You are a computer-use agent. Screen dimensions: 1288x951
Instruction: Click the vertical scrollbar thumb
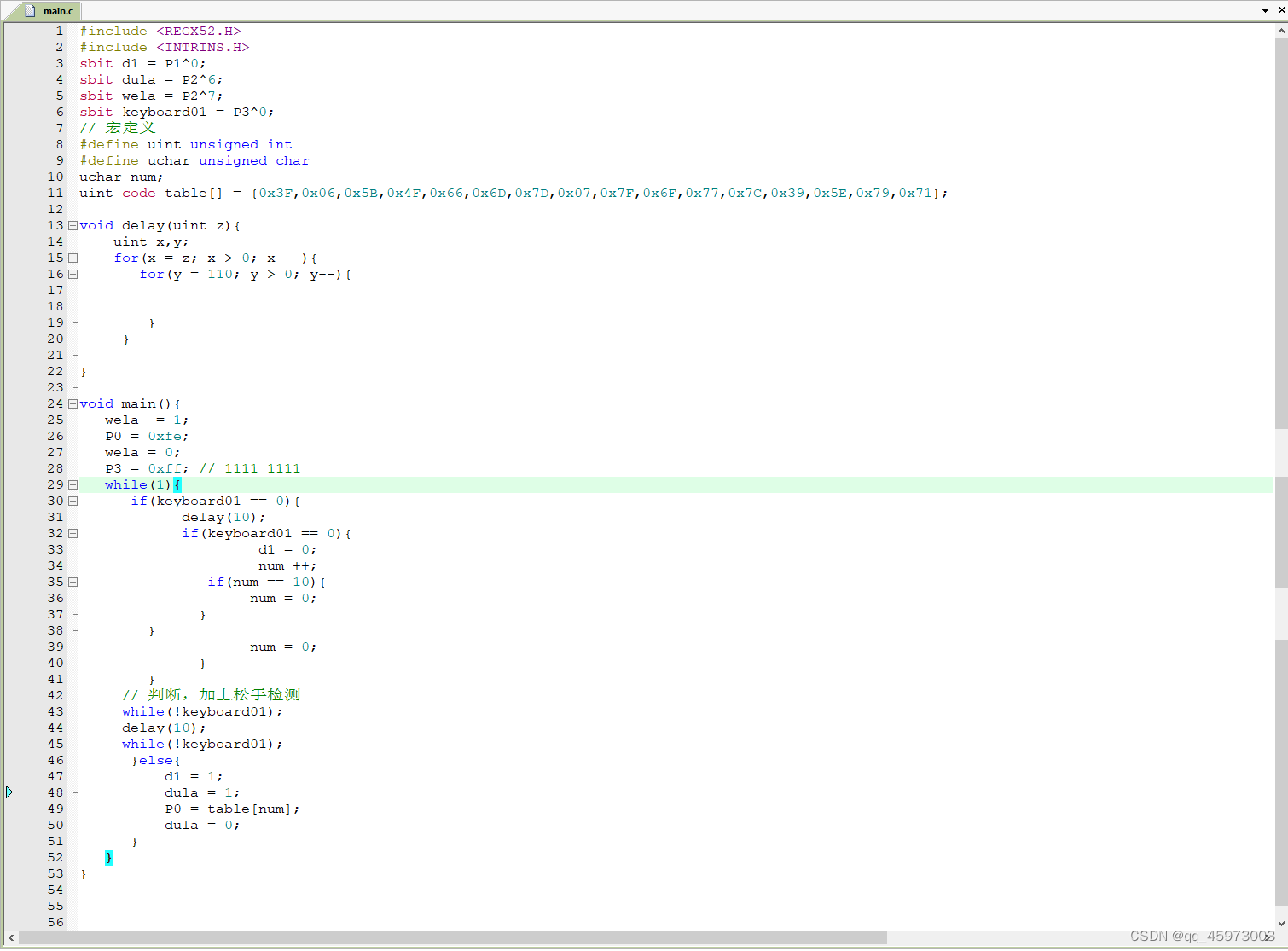(x=1281, y=233)
